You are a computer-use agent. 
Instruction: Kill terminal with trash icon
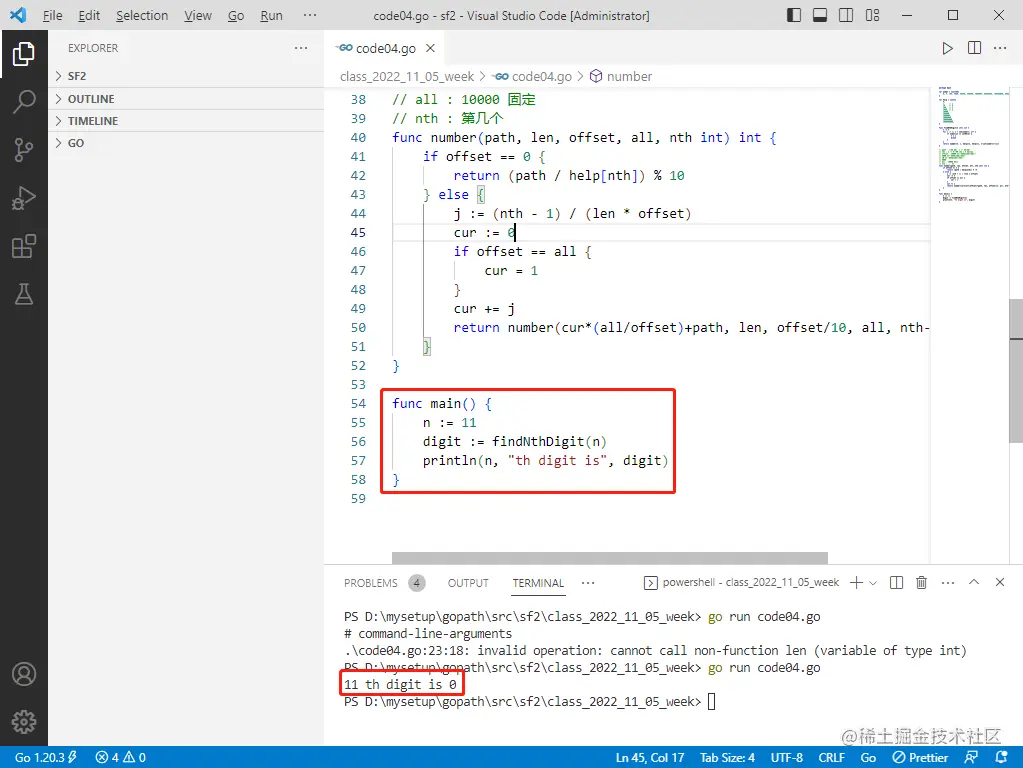(921, 583)
